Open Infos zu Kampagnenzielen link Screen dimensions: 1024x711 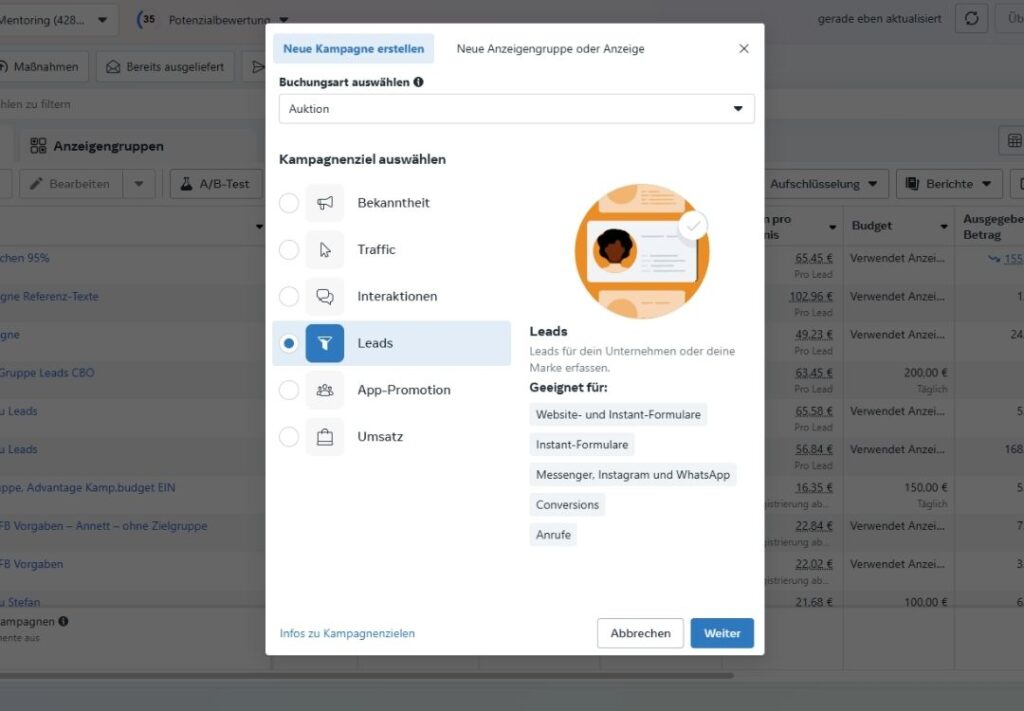point(347,633)
